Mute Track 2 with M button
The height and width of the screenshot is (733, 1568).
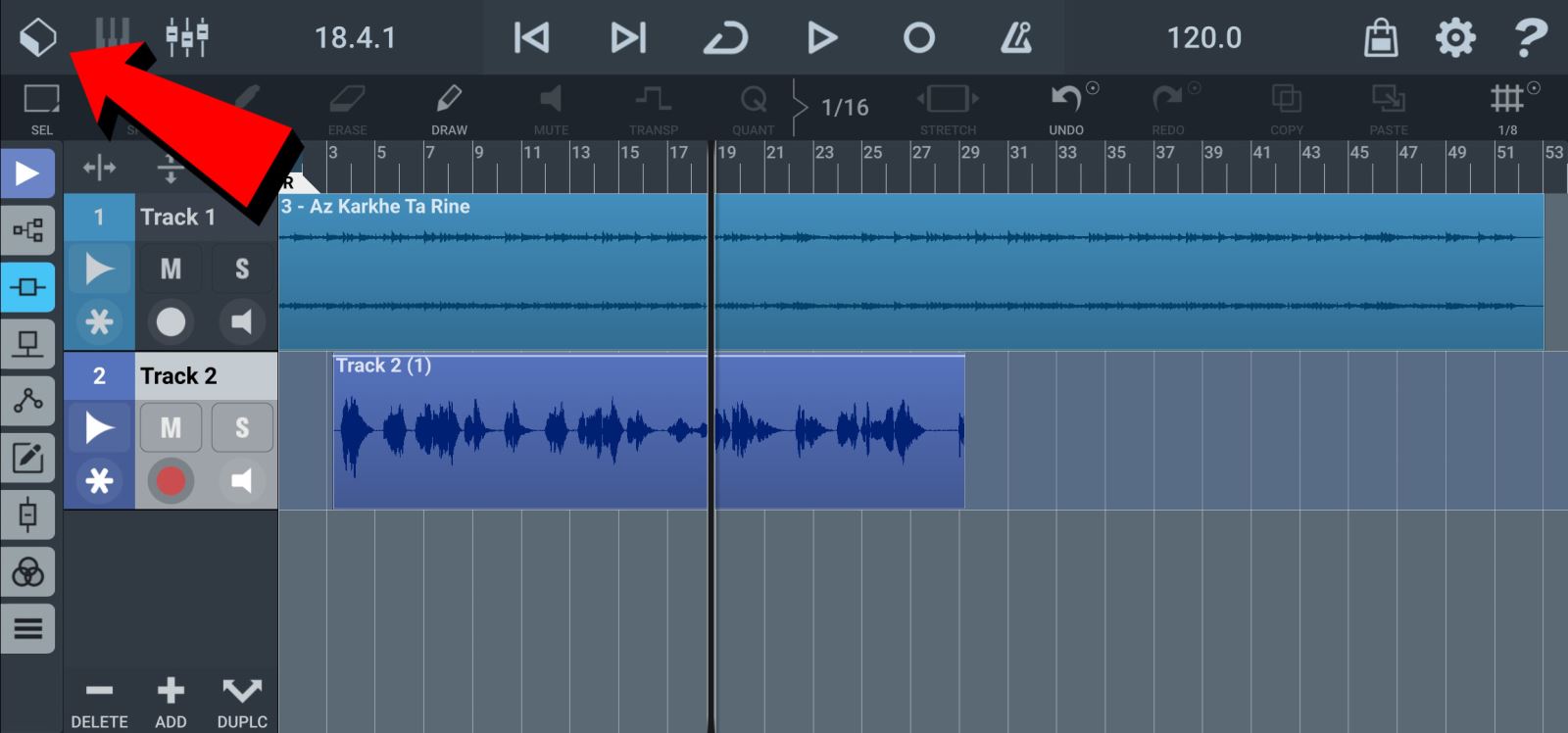(x=171, y=428)
